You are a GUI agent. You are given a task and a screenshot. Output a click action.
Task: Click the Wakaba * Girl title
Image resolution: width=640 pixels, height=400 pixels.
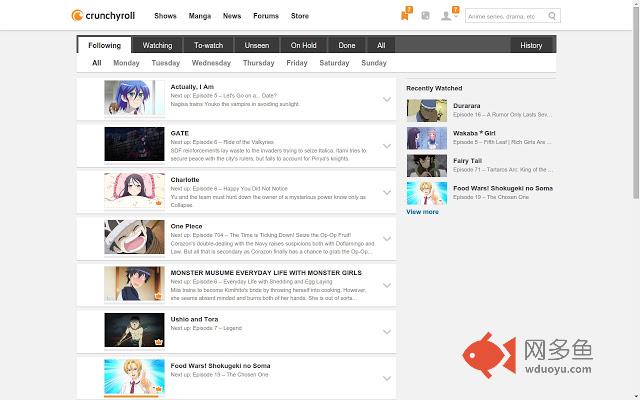point(474,133)
